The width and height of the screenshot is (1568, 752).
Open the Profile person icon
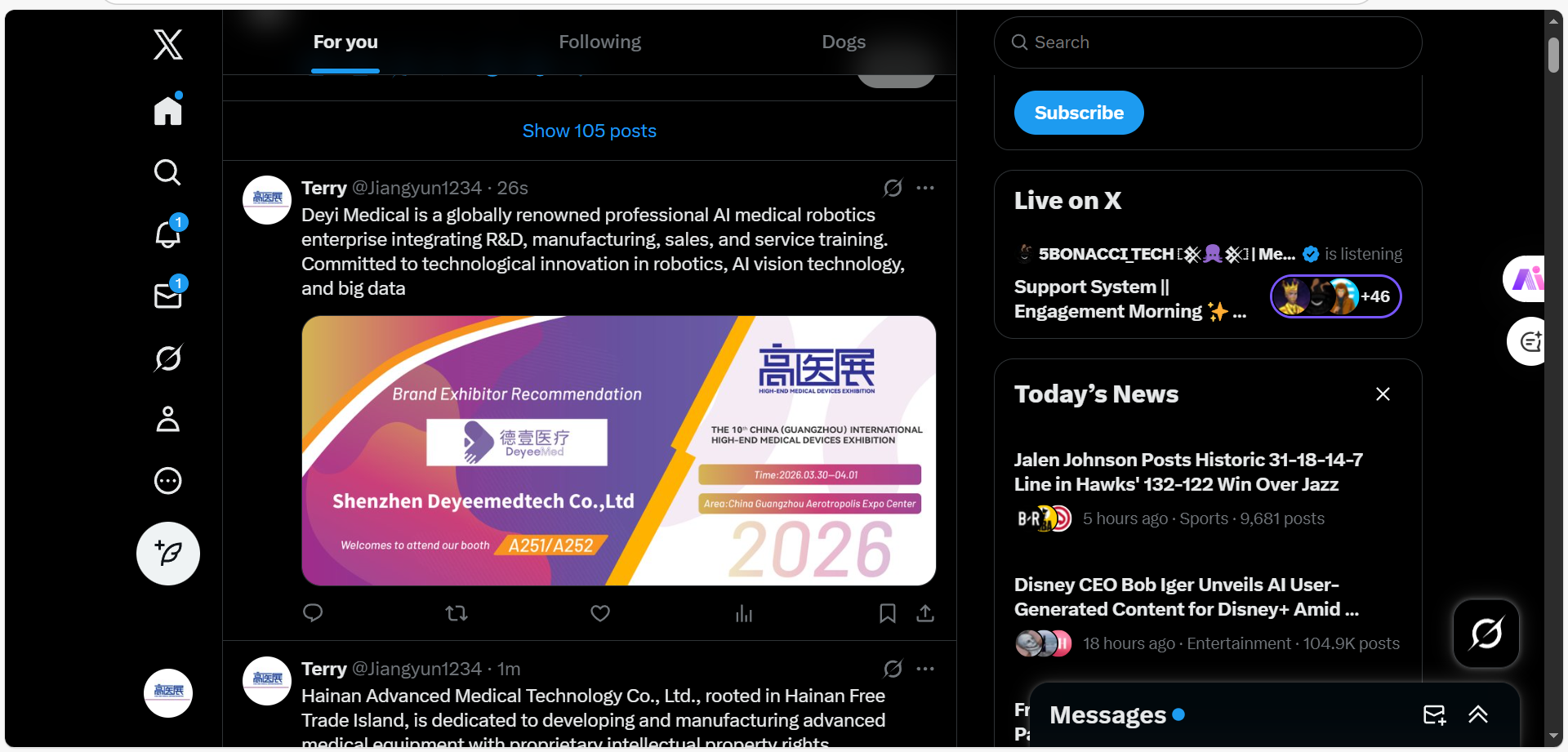[168, 419]
